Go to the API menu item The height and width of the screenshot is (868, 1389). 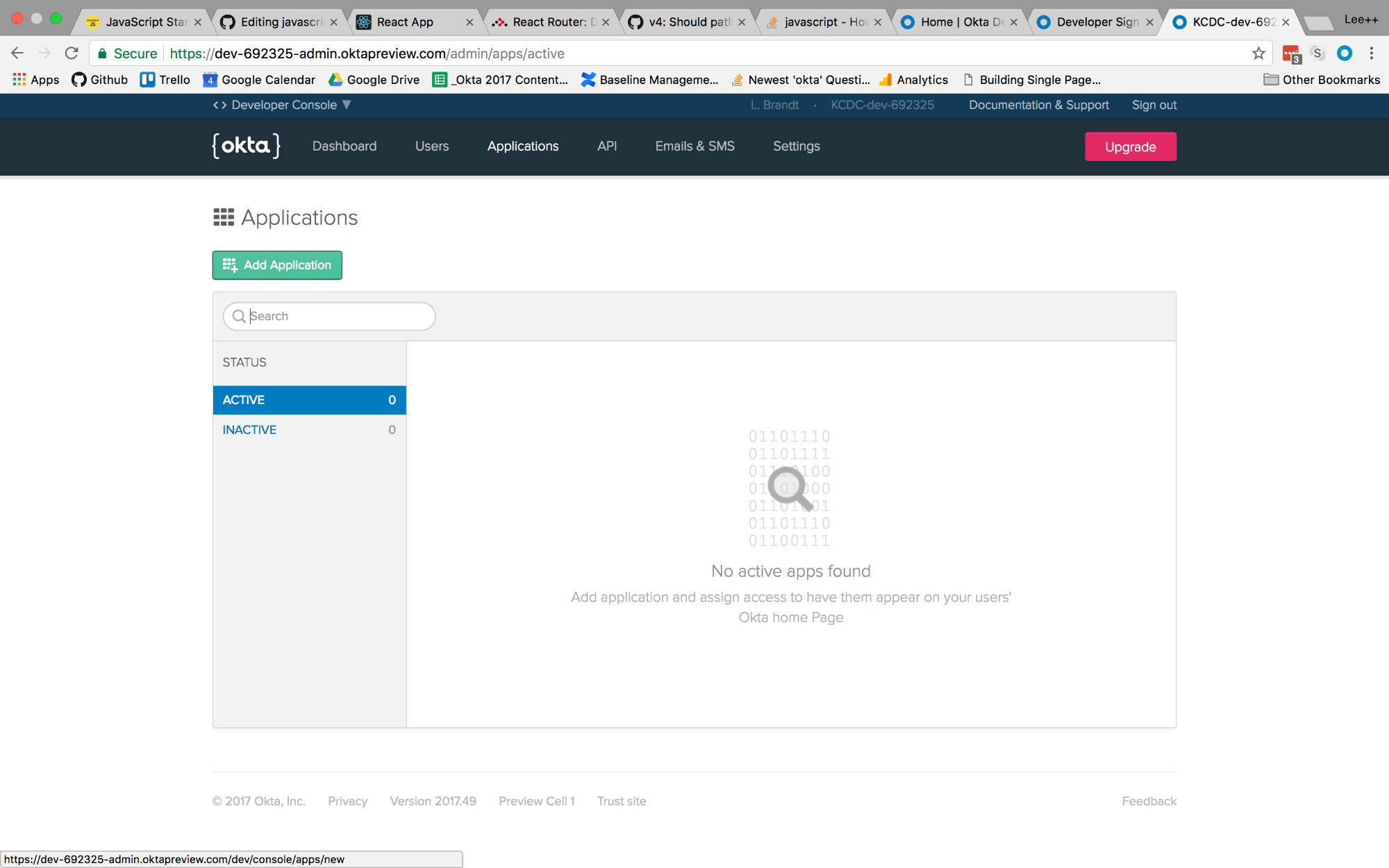click(606, 147)
